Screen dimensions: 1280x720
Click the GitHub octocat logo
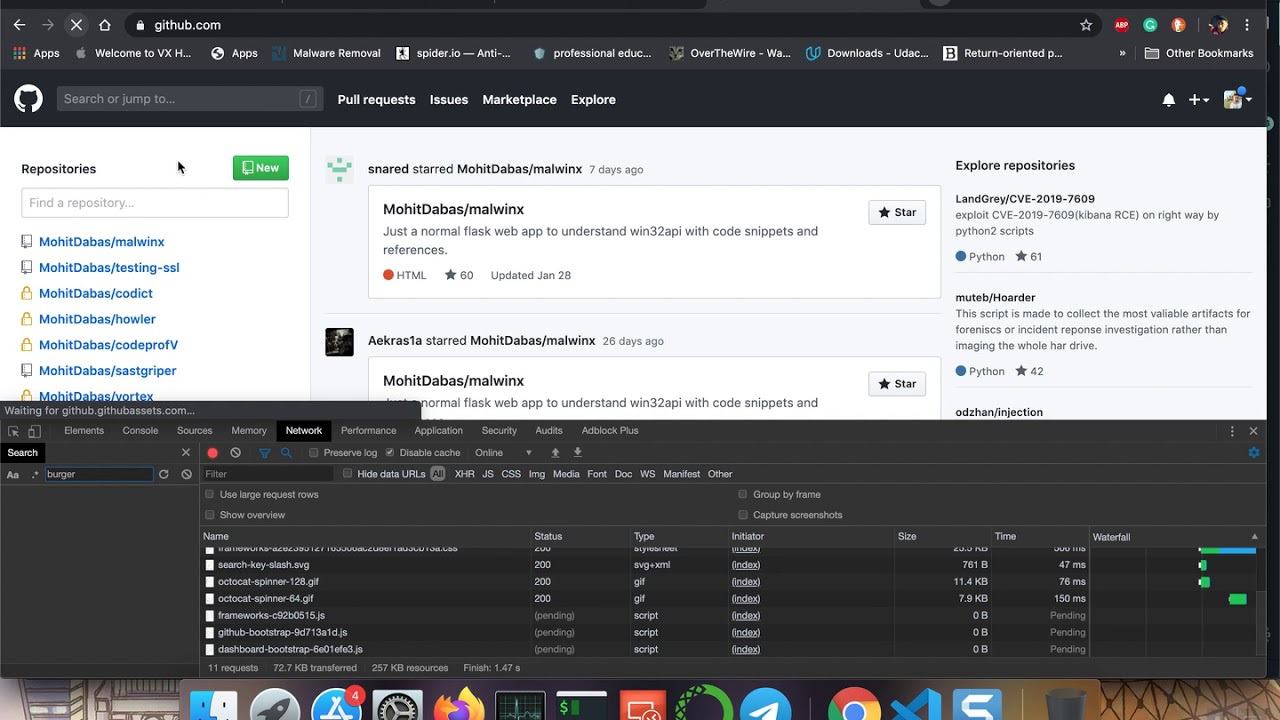coord(28,98)
